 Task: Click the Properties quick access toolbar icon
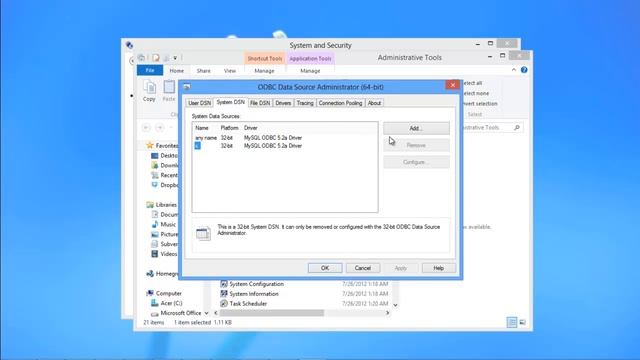point(156,58)
